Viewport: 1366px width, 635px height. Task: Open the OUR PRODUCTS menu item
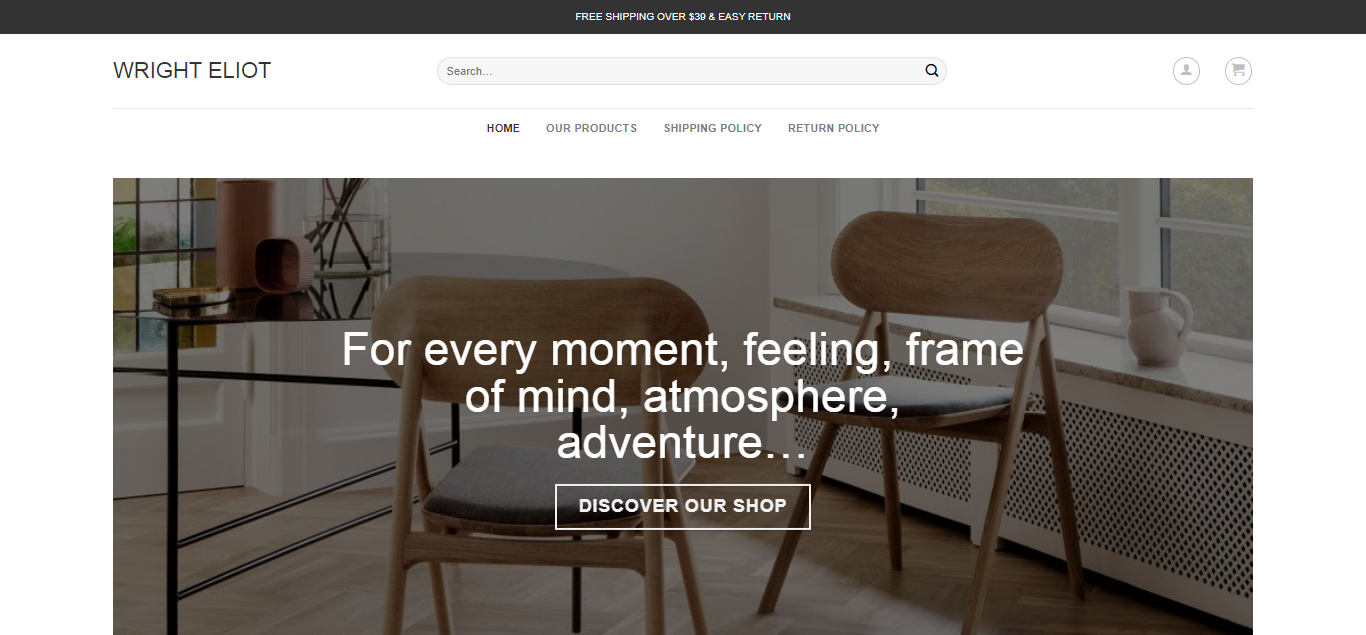[x=591, y=128]
